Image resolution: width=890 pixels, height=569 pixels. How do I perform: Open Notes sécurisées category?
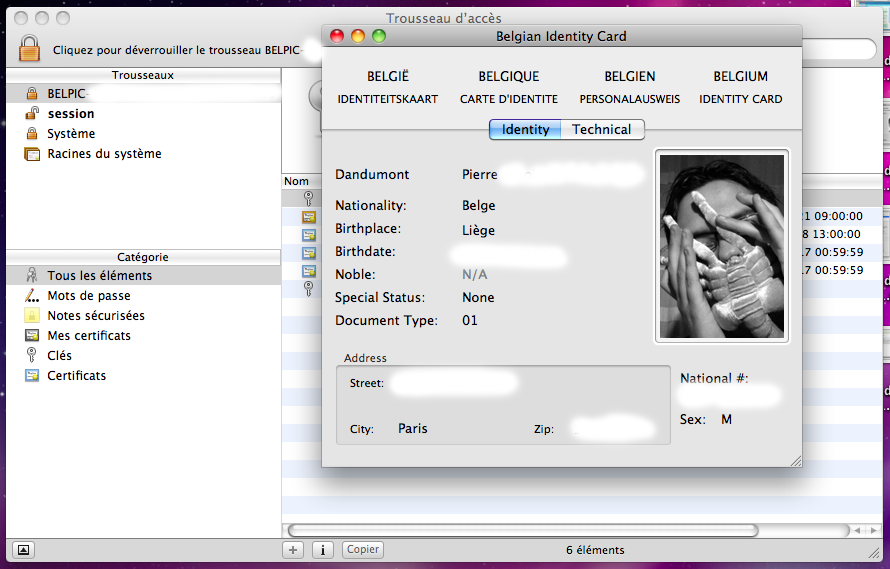[x=95, y=316]
